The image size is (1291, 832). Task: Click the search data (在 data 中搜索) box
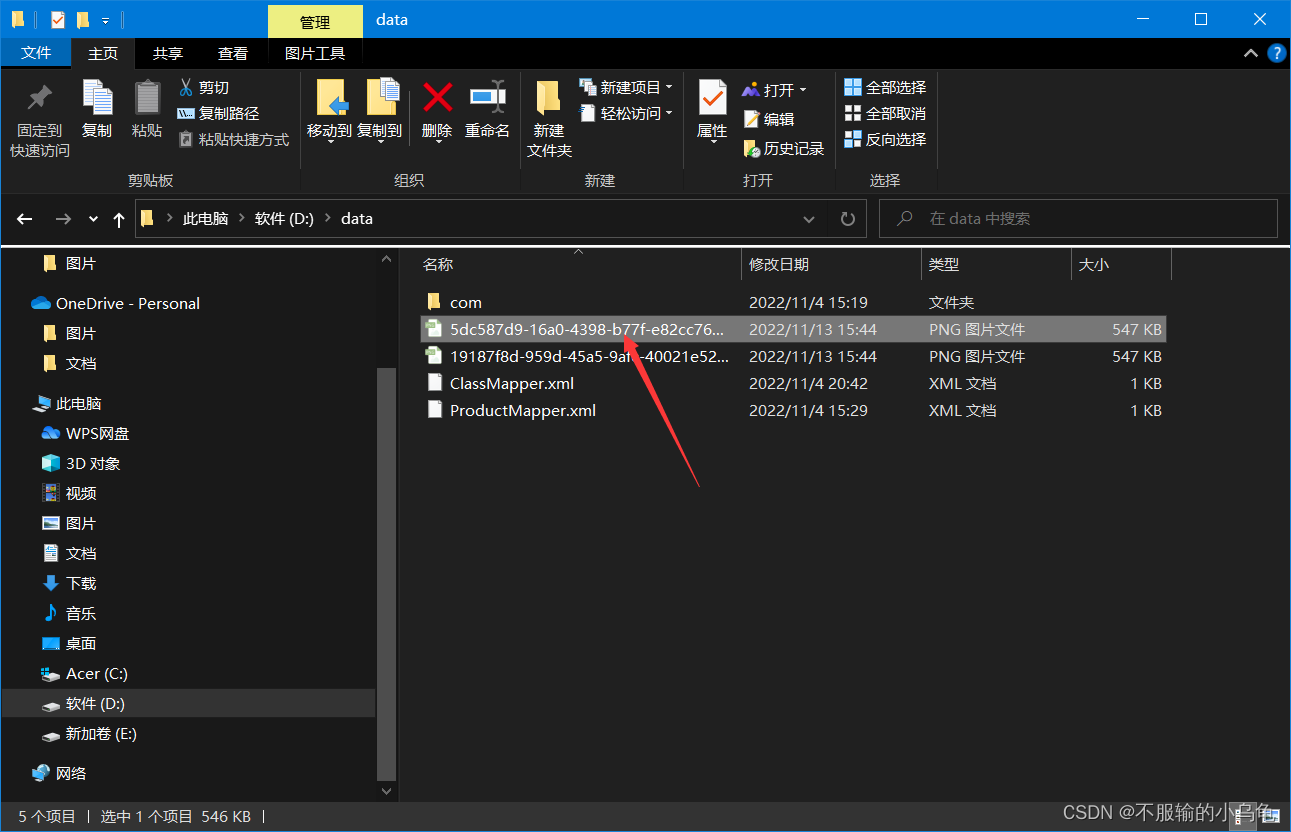(1078, 219)
